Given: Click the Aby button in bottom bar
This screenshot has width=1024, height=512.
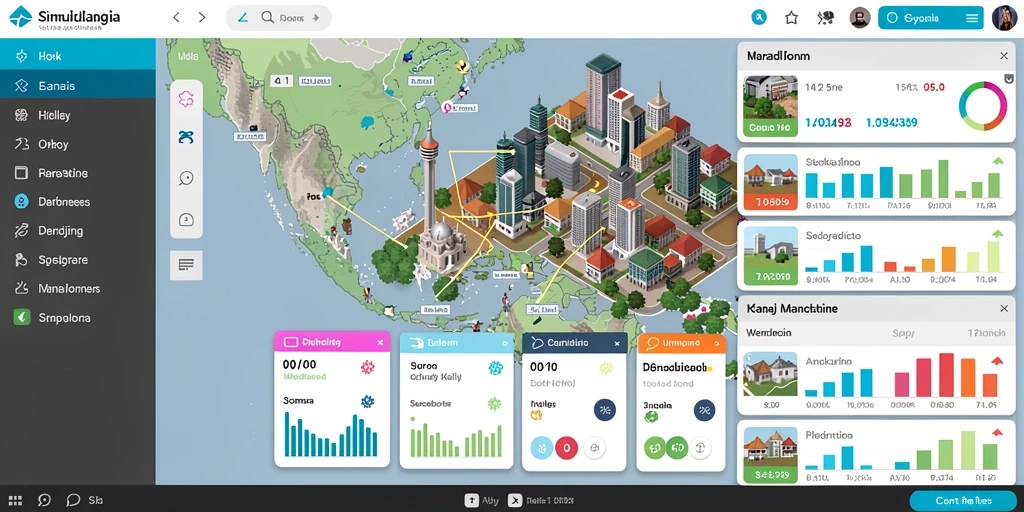Looking at the screenshot, I should click(482, 501).
